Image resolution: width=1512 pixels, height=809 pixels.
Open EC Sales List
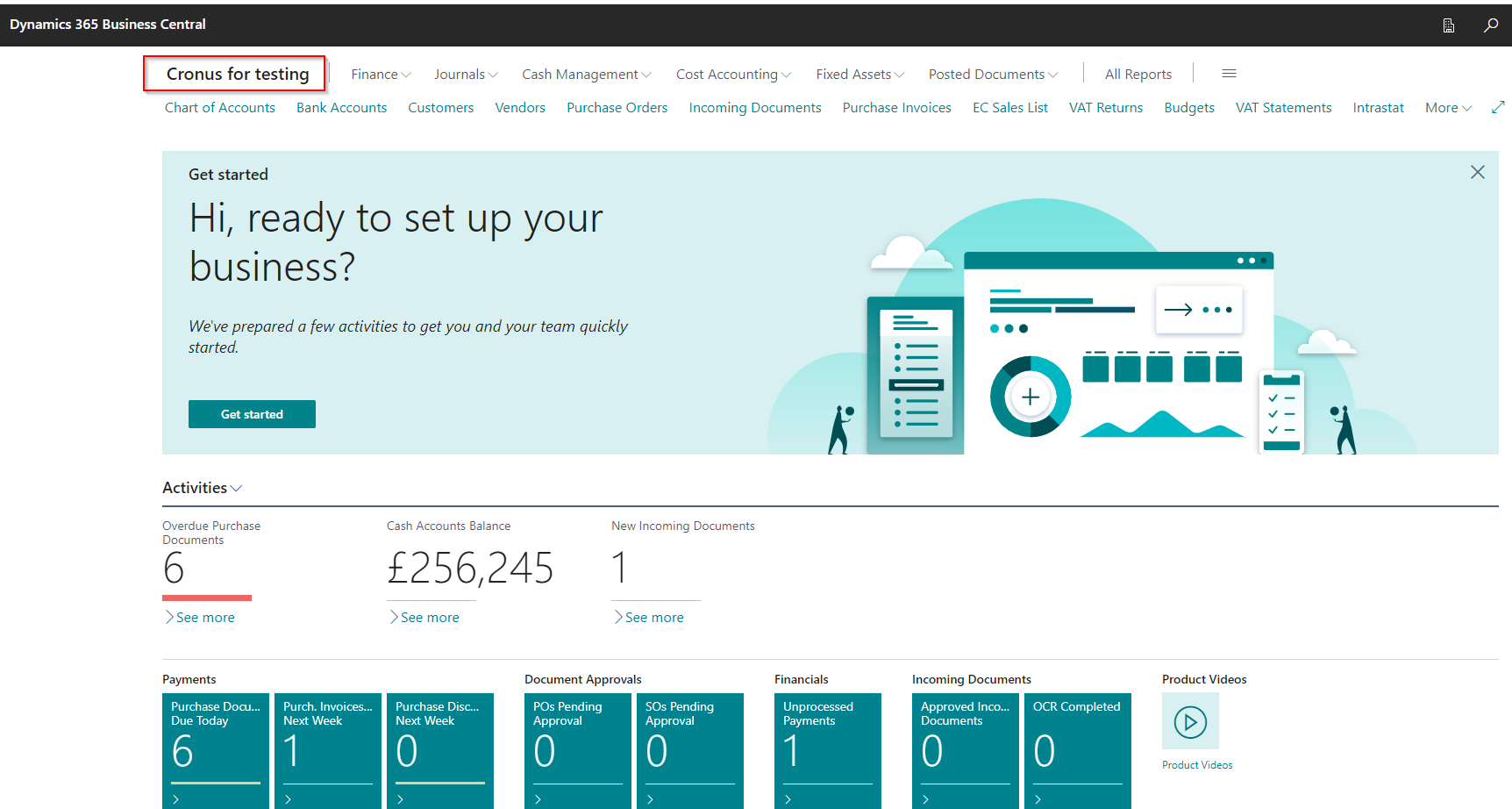(x=1010, y=108)
